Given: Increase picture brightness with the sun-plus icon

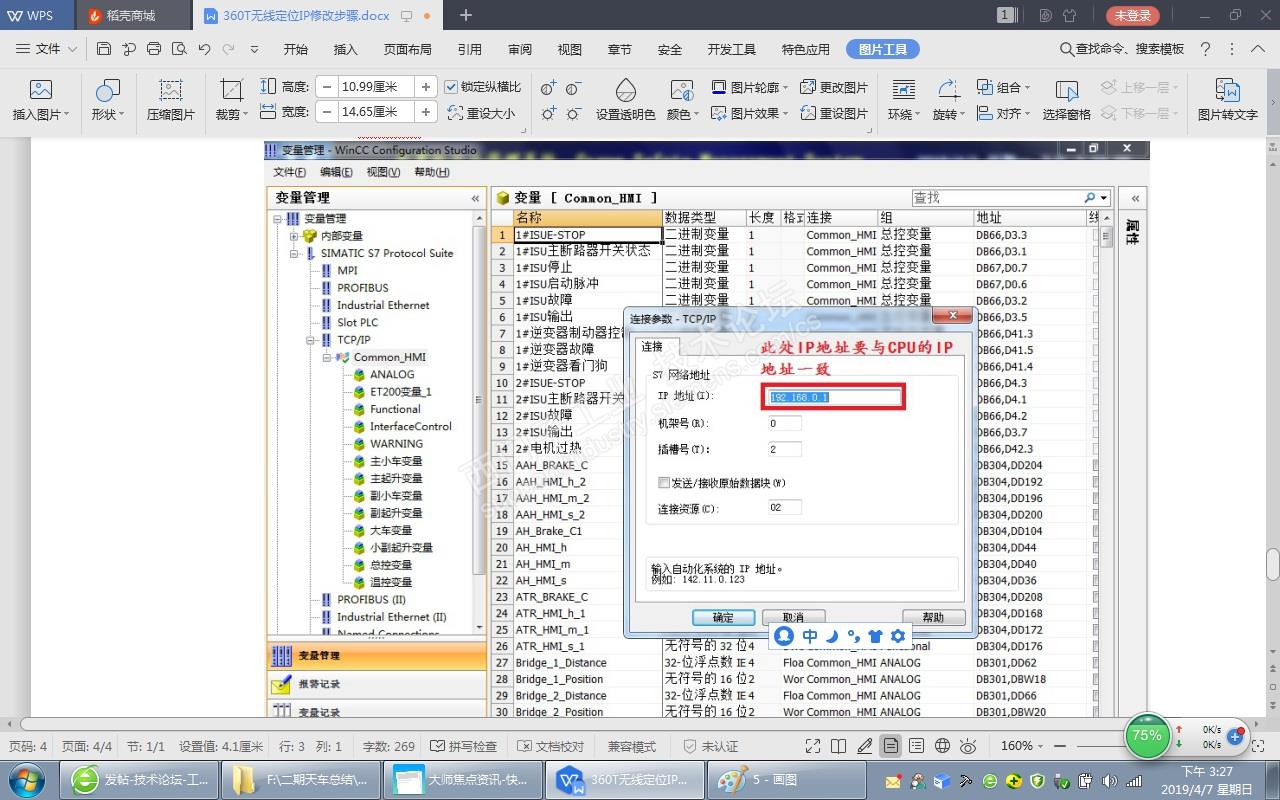Looking at the screenshot, I should 549,114.
